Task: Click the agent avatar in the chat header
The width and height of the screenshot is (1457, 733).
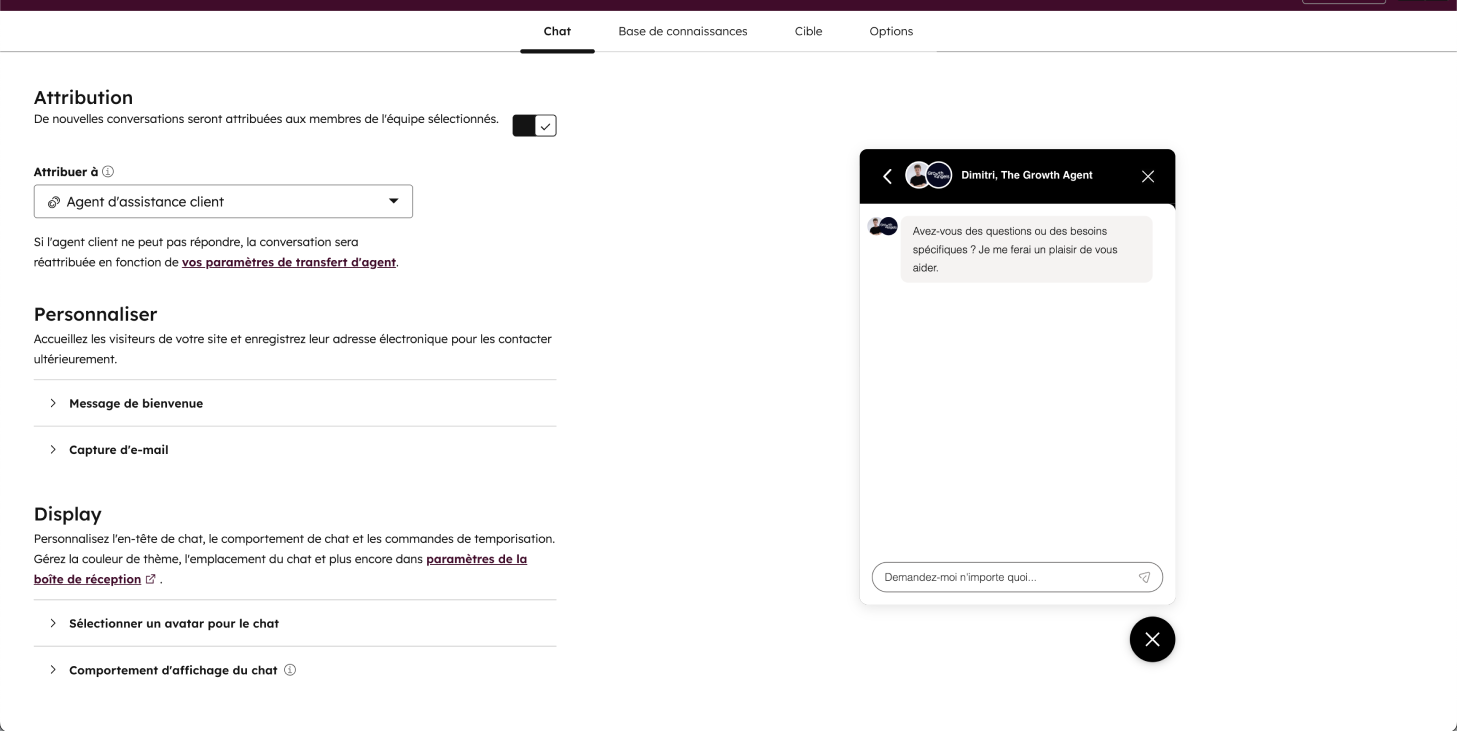Action: click(929, 175)
